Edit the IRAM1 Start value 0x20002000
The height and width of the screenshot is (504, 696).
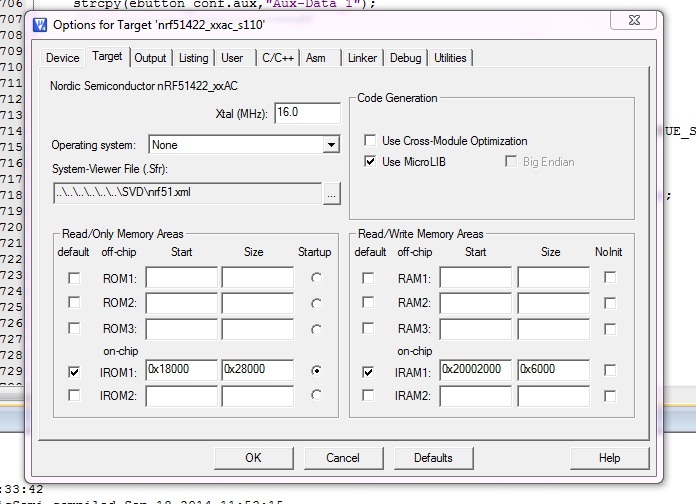coord(476,370)
